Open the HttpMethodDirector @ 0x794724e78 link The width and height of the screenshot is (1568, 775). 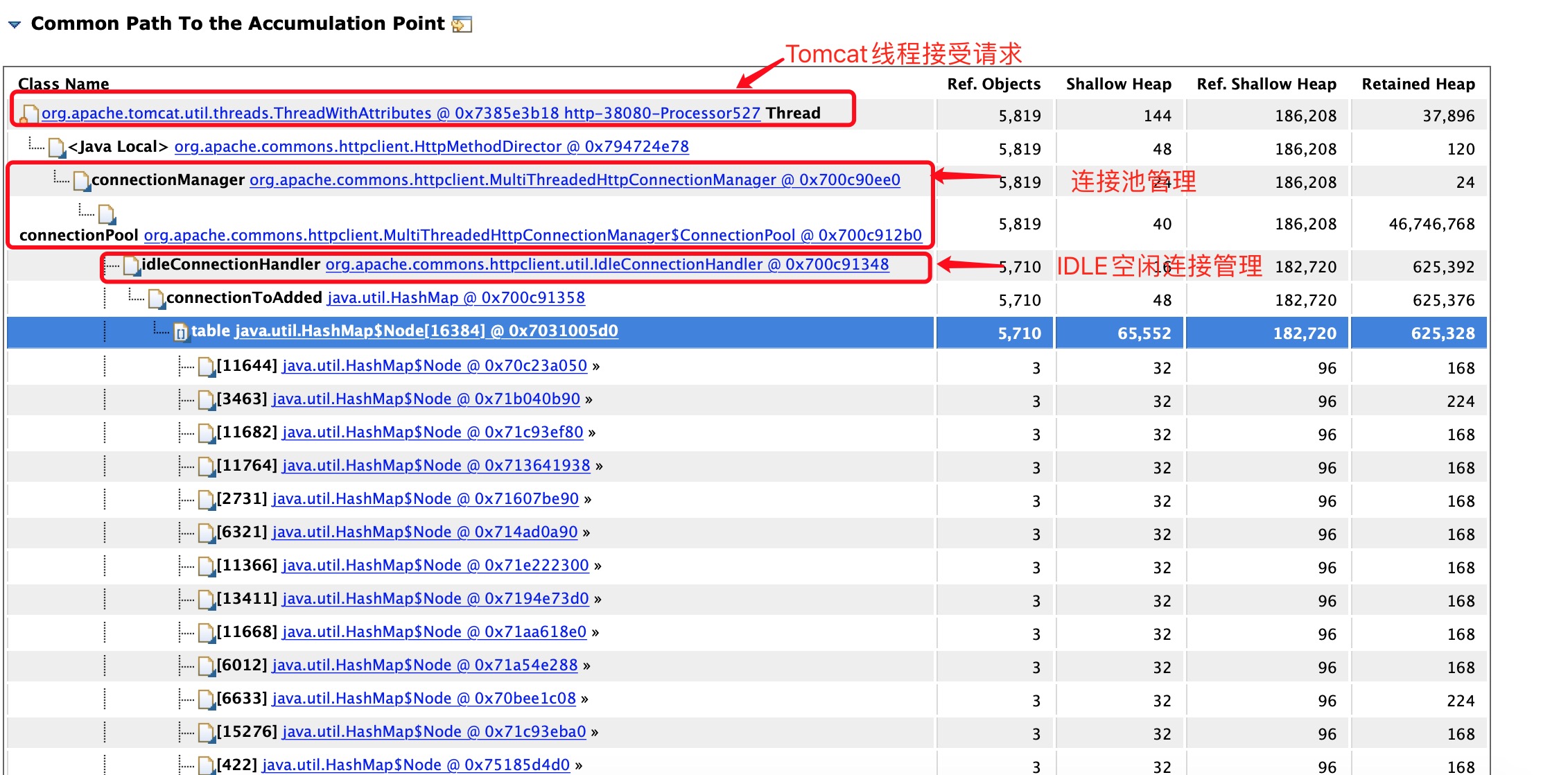[431, 146]
